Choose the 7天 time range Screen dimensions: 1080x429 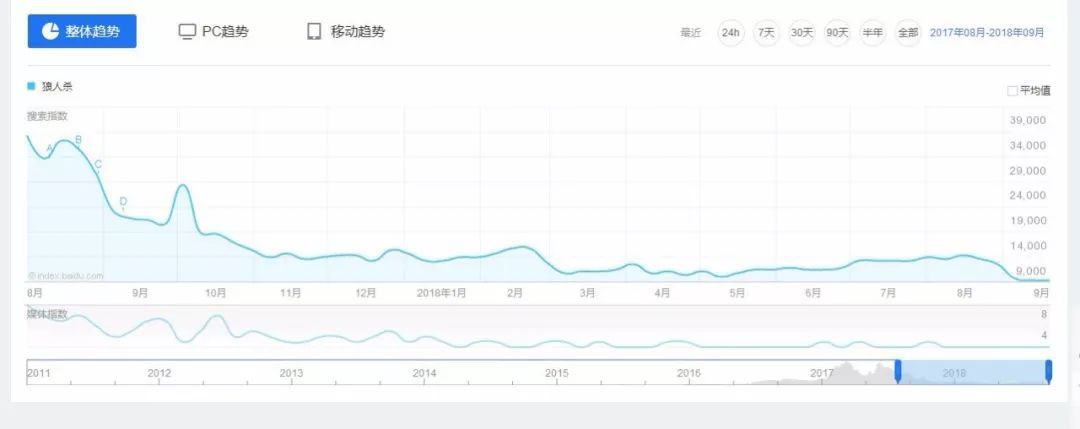(x=766, y=32)
